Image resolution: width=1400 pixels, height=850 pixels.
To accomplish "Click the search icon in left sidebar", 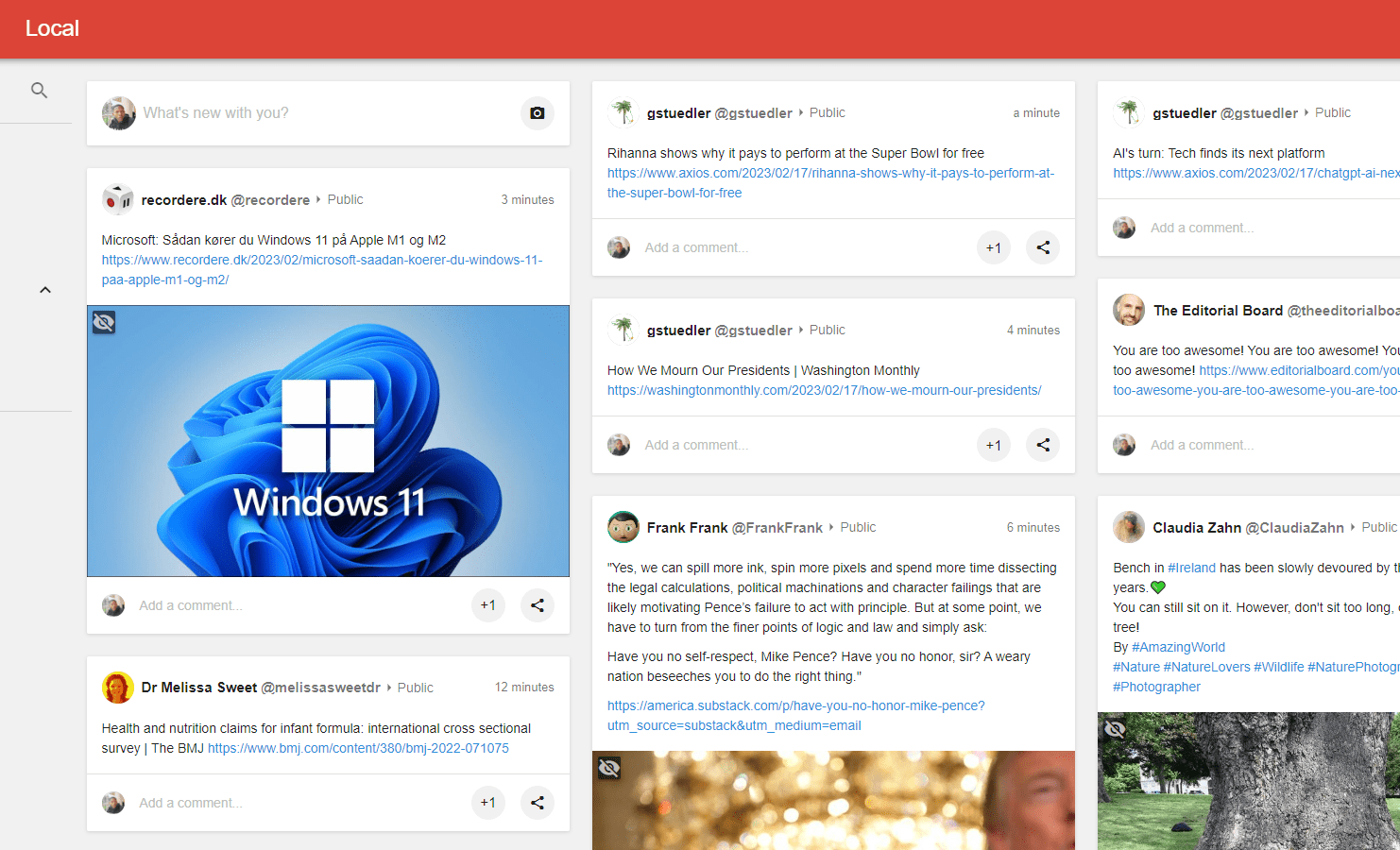I will click(x=39, y=91).
